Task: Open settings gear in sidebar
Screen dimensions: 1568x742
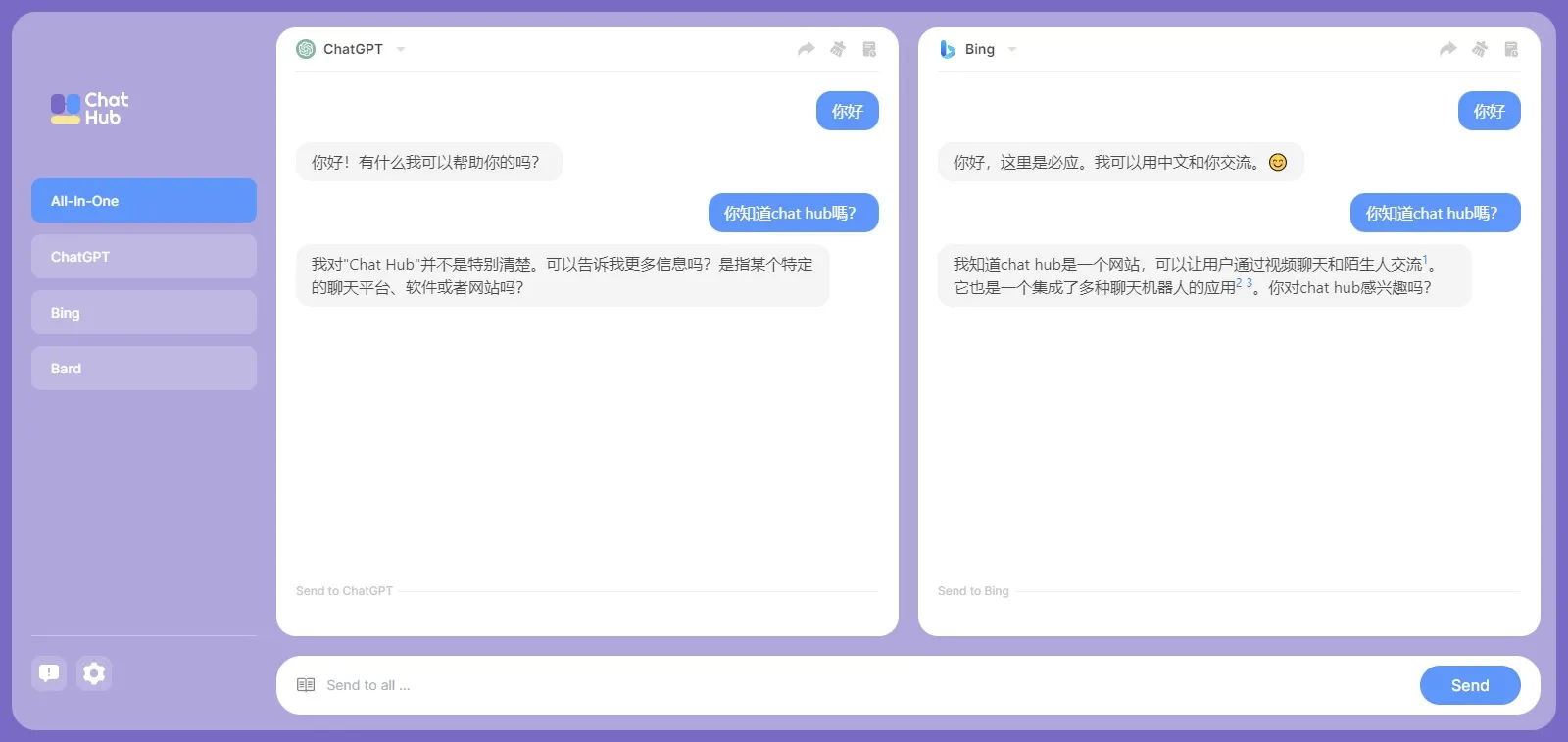Action: pos(94,673)
